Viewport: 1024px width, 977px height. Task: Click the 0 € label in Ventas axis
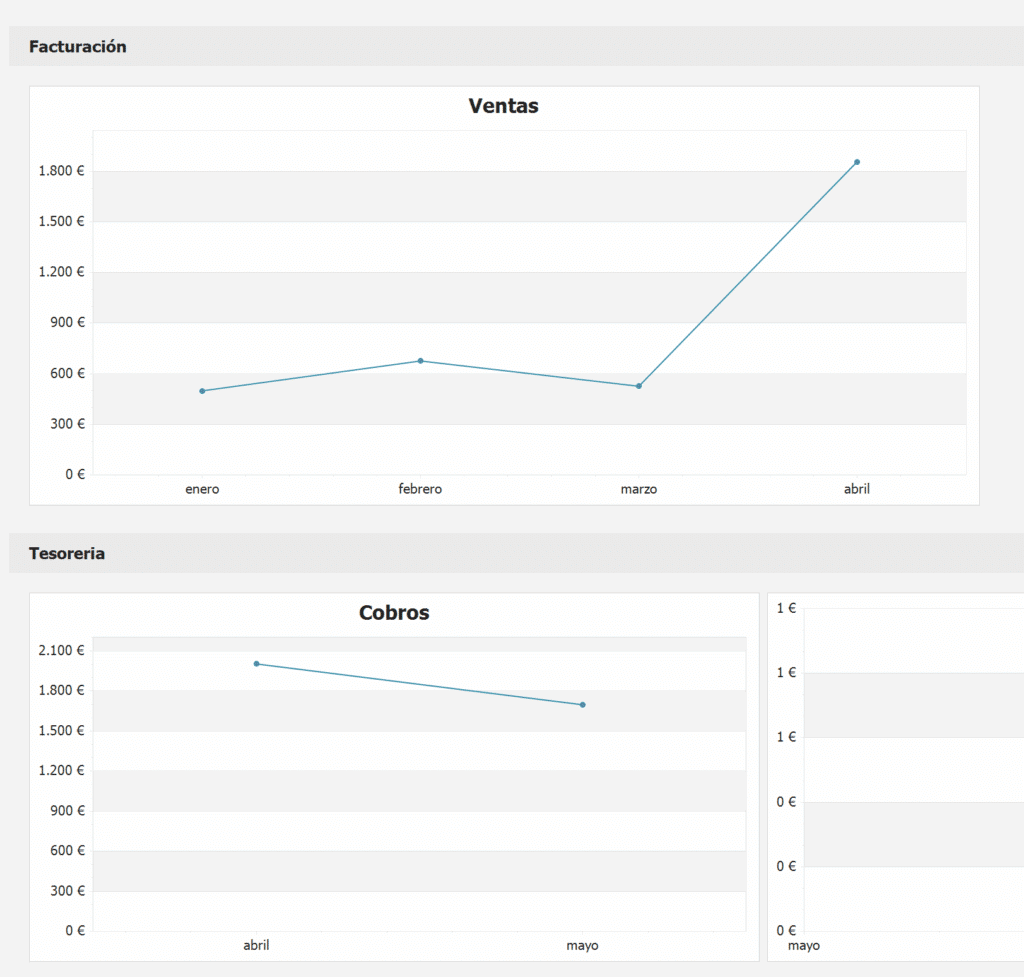75,474
